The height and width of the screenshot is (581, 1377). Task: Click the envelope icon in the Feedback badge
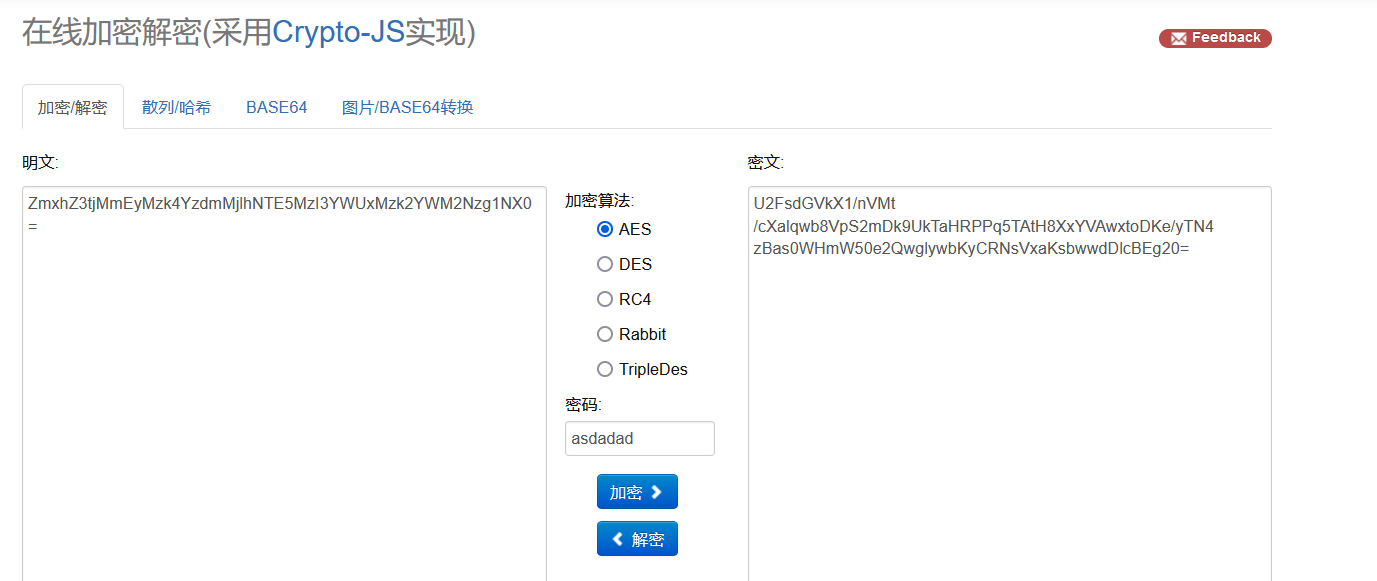1178,38
